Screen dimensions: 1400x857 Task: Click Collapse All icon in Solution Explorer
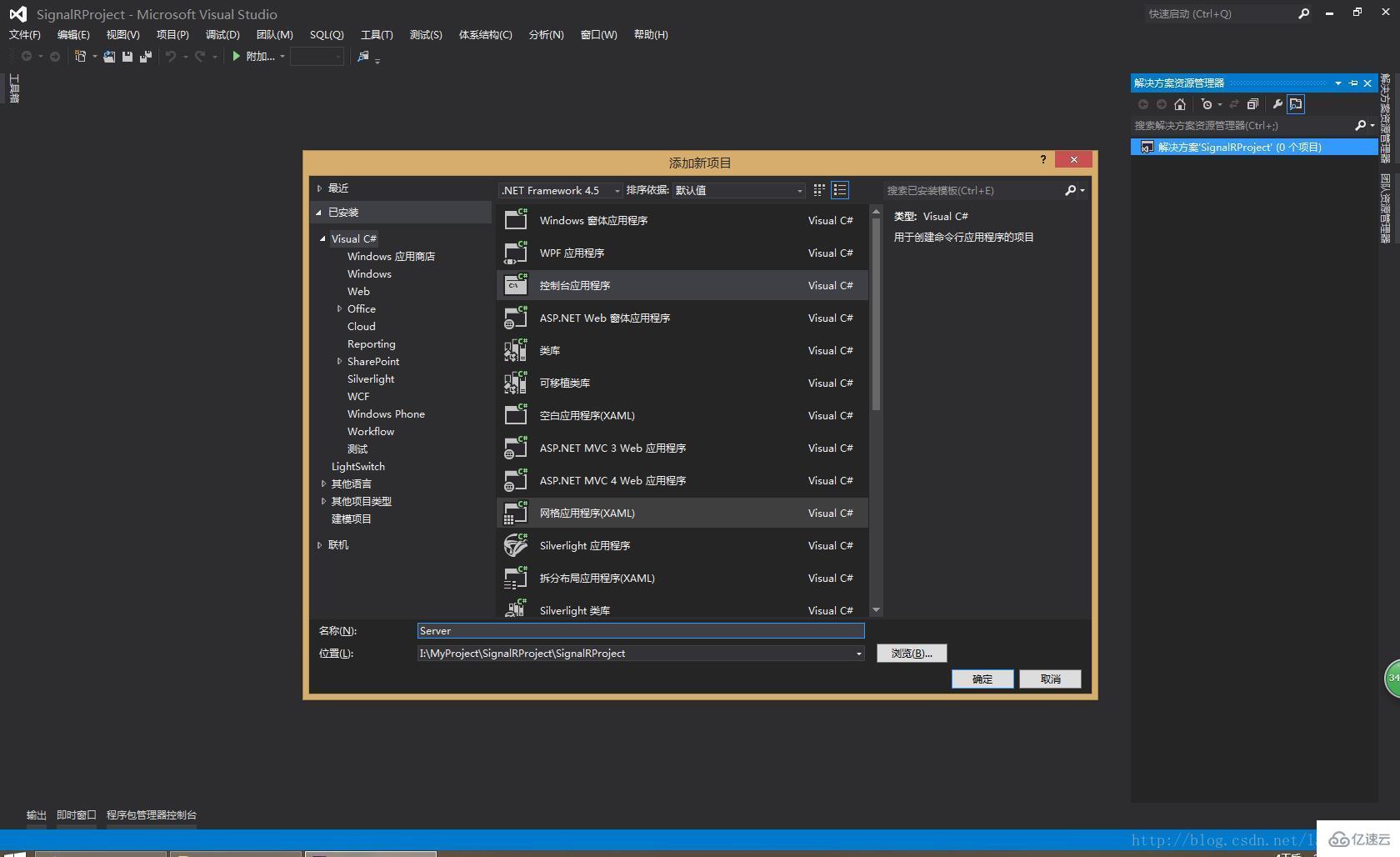pos(1252,104)
